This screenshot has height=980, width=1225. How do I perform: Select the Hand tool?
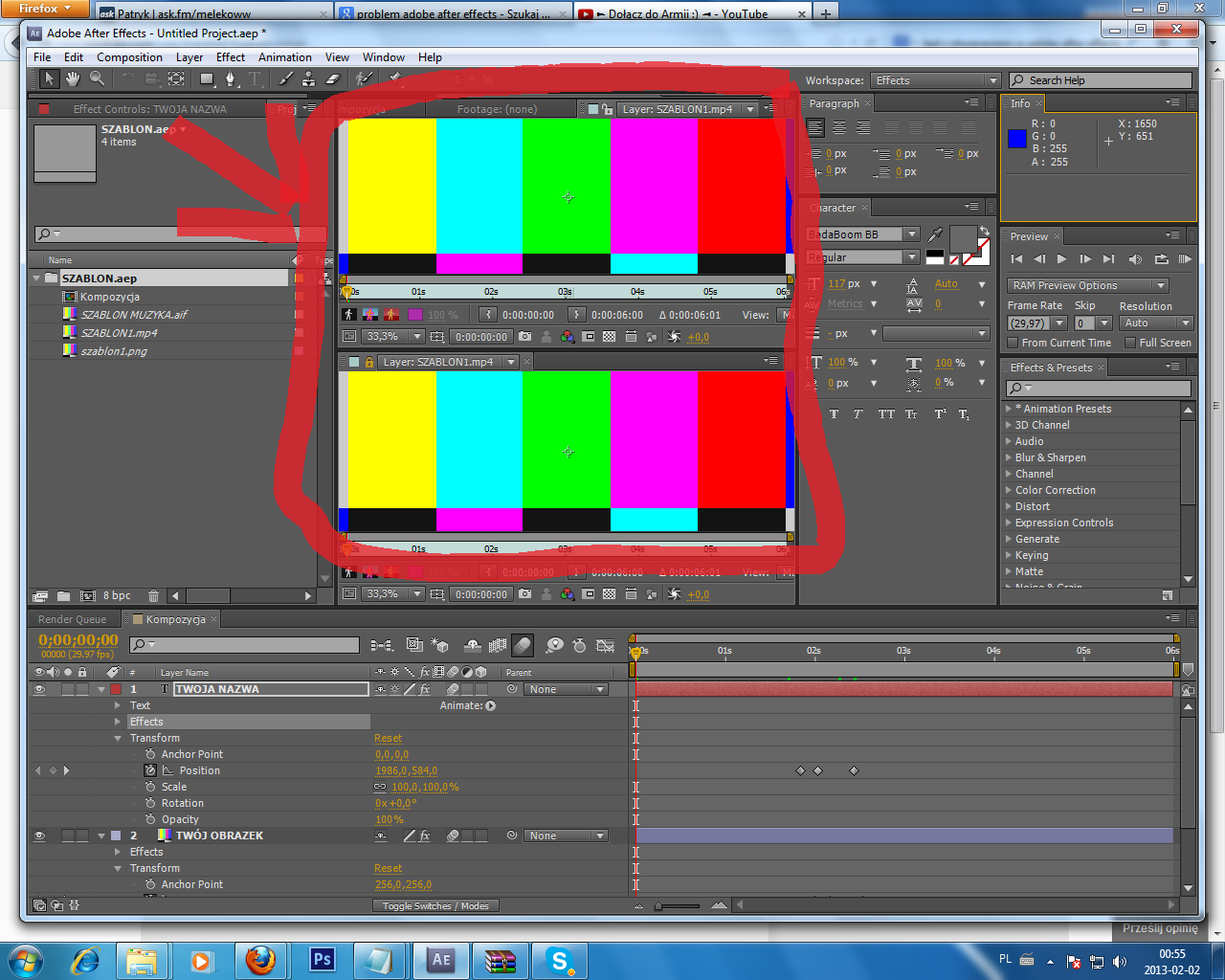[x=73, y=78]
